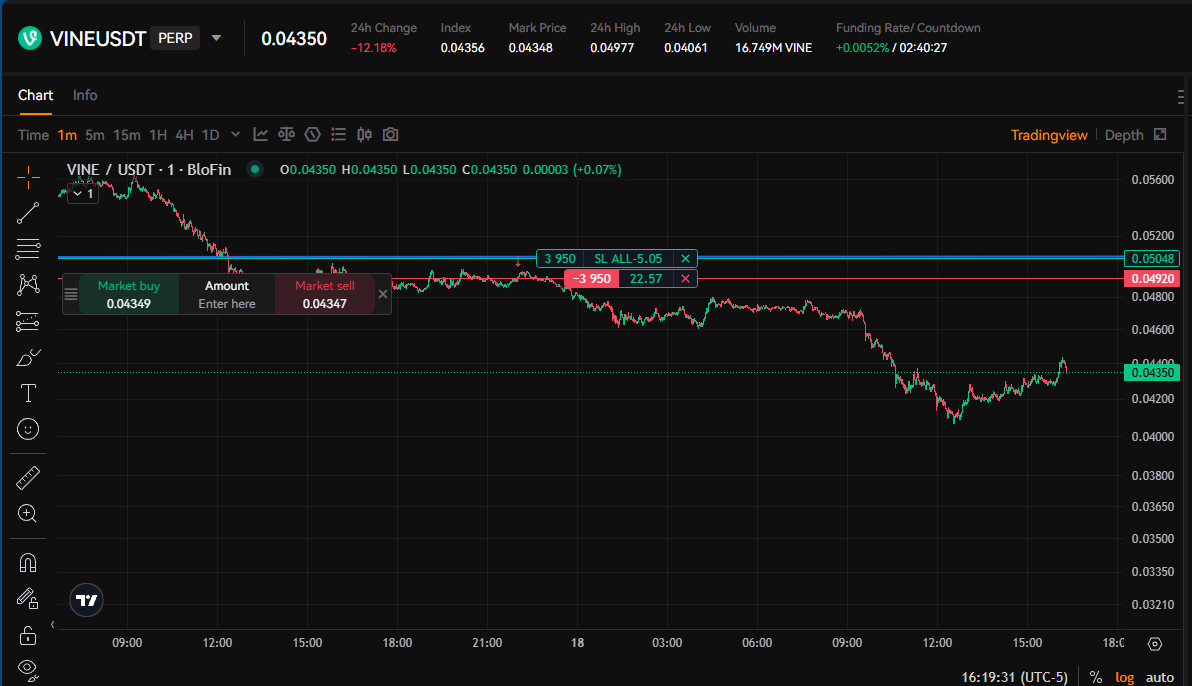Screen dimensions: 1192x686
Task: Toggle stay in drawing mode
Action: coord(28,599)
